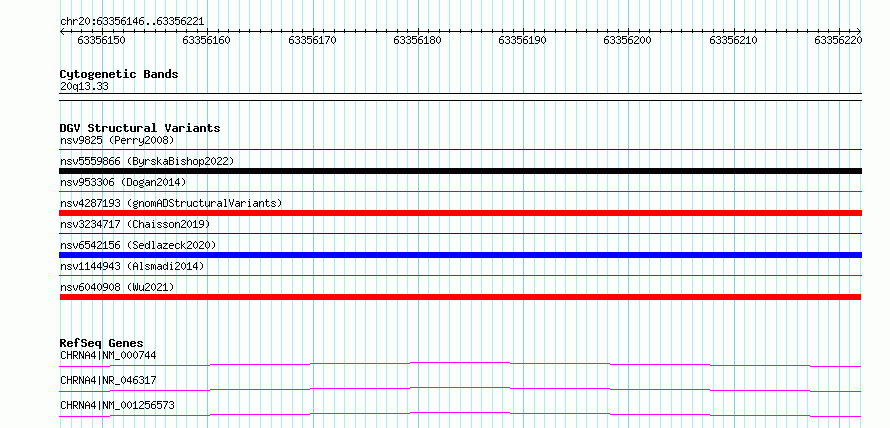Open variant nsv1144943 (Alsmadi2014)
Screen dimensions: 890x428
coord(132,266)
